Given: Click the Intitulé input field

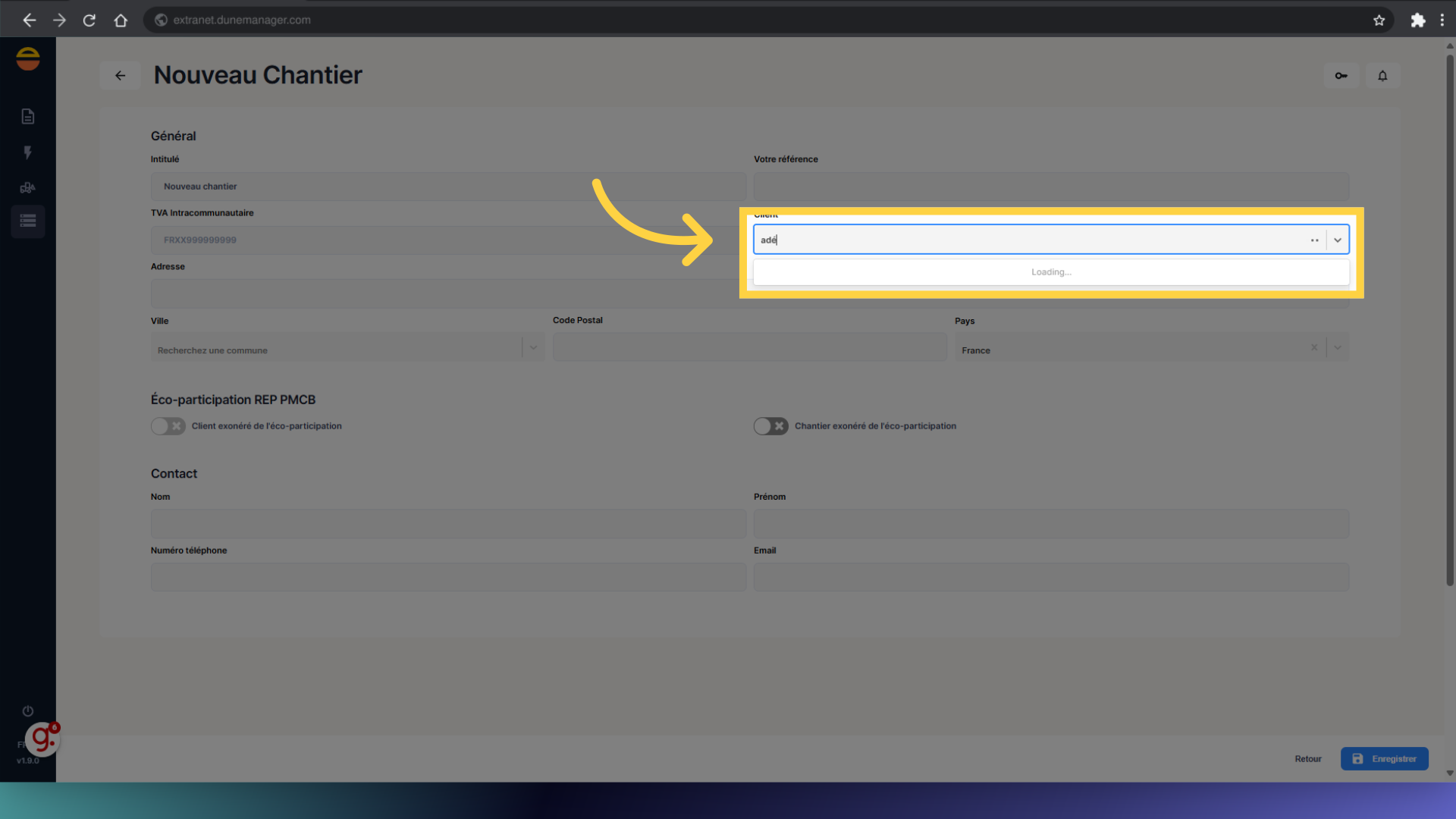Looking at the screenshot, I should (447, 187).
